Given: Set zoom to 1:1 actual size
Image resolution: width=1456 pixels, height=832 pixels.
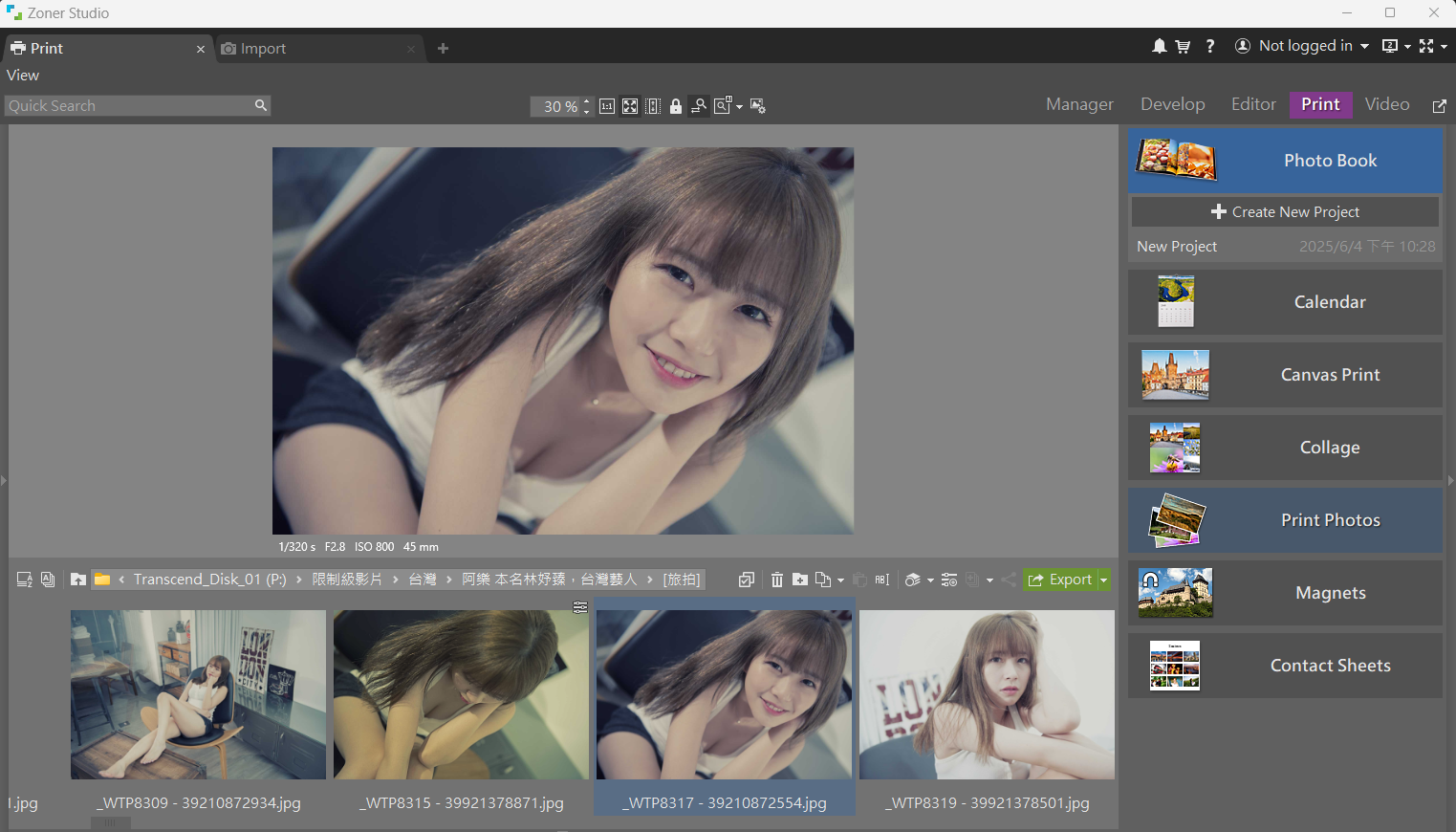Looking at the screenshot, I should click(607, 106).
